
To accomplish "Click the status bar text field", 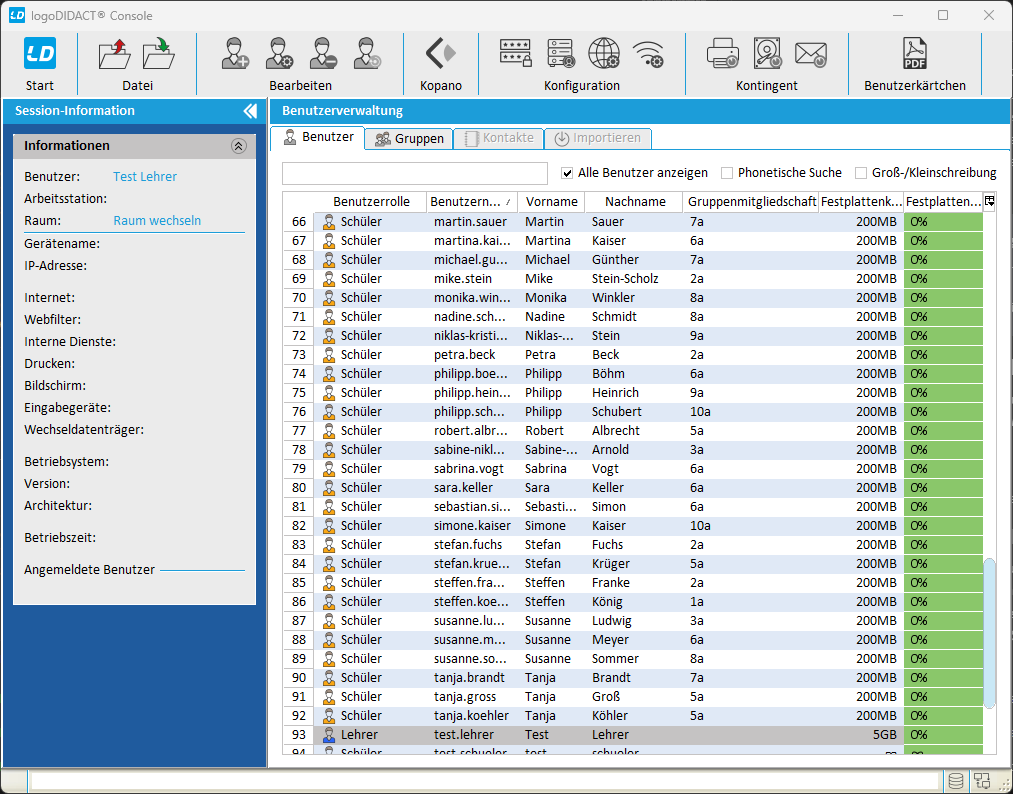I will tap(485, 780).
